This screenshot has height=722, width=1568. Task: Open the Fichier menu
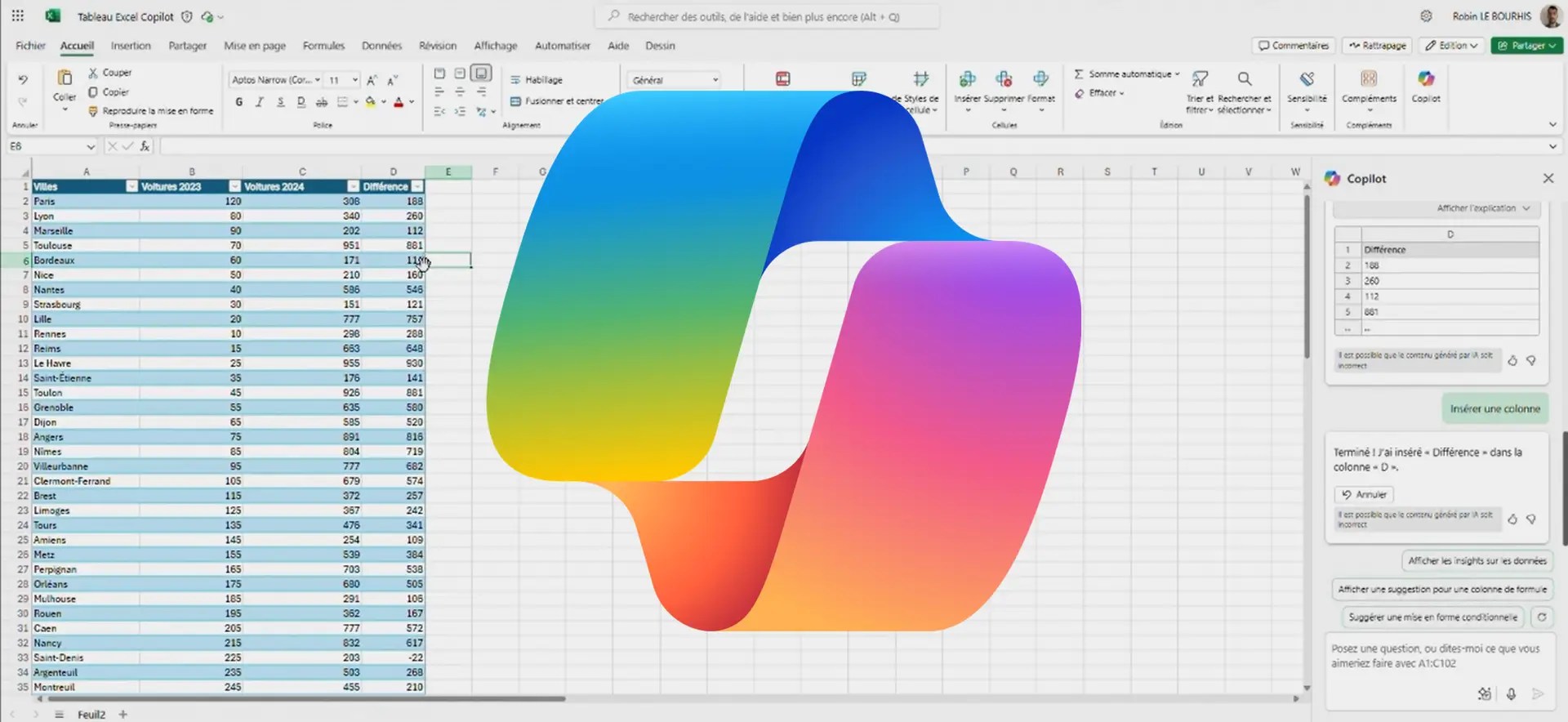tap(30, 46)
